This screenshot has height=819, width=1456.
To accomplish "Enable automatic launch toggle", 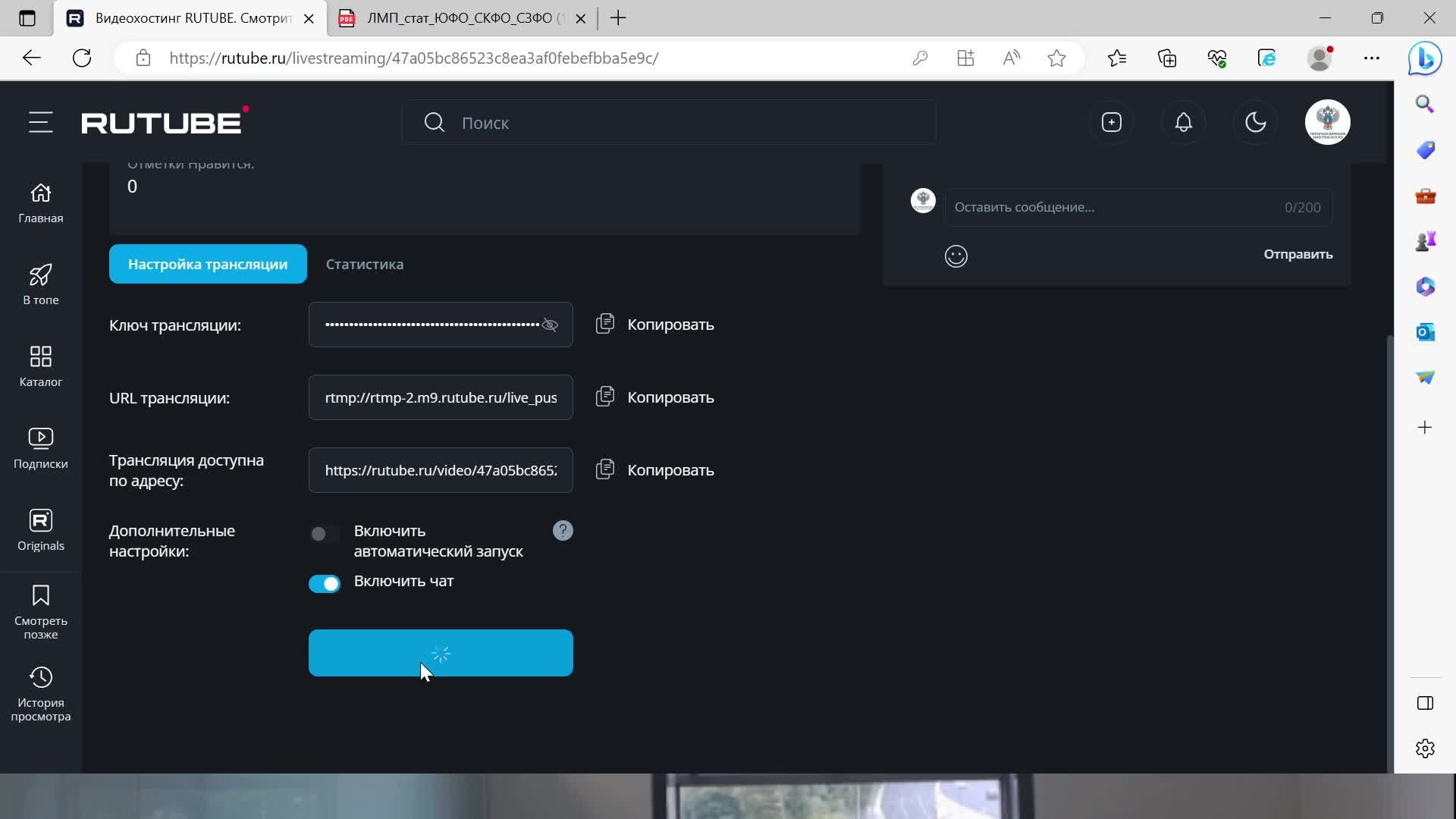I will [325, 534].
